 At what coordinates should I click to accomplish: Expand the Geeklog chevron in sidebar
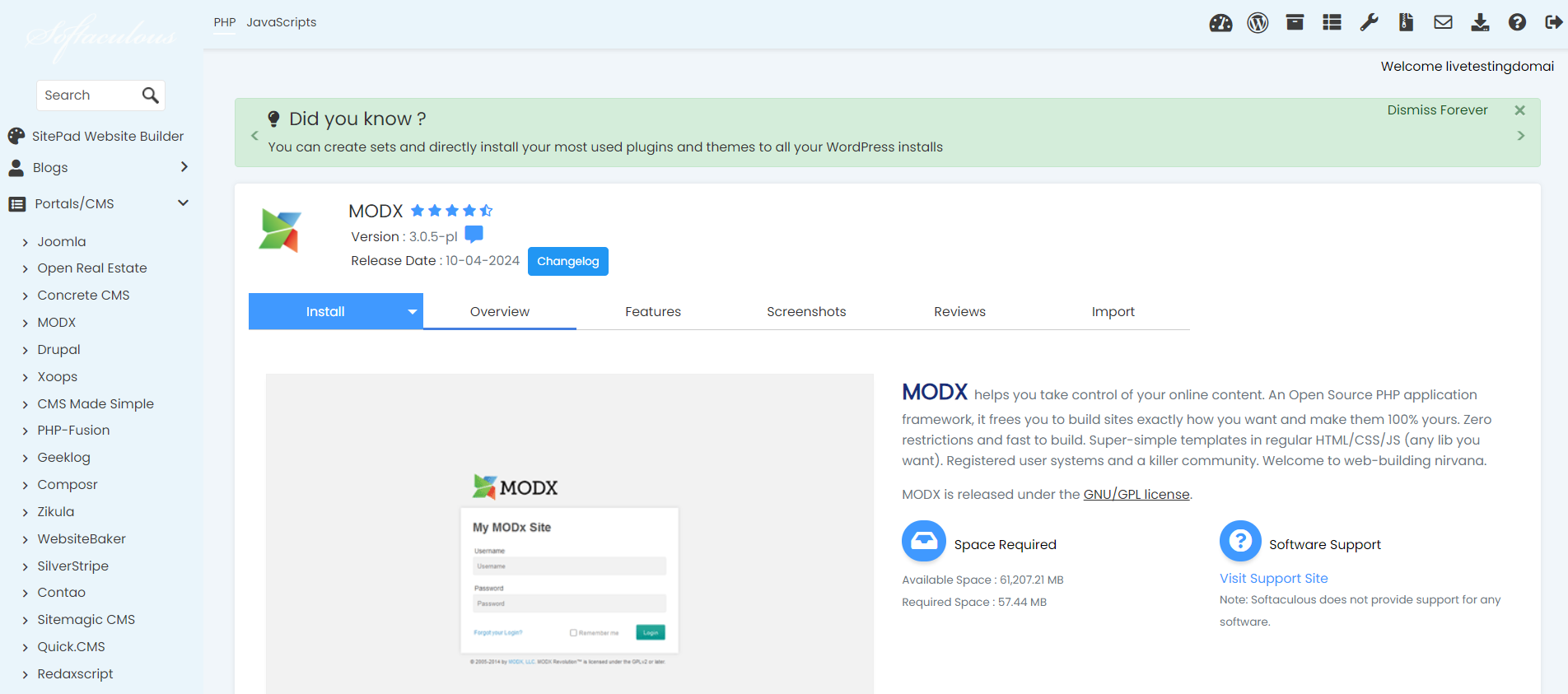(x=26, y=459)
